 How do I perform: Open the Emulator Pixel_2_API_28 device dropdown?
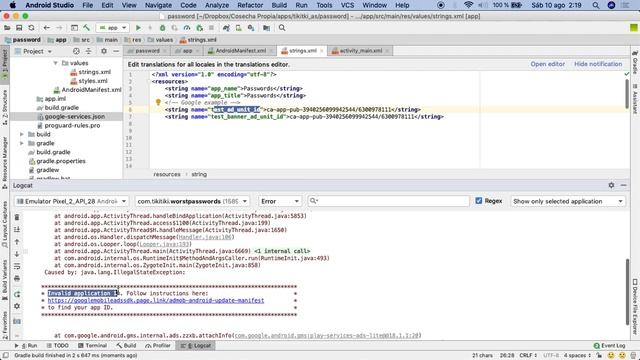tap(71, 201)
